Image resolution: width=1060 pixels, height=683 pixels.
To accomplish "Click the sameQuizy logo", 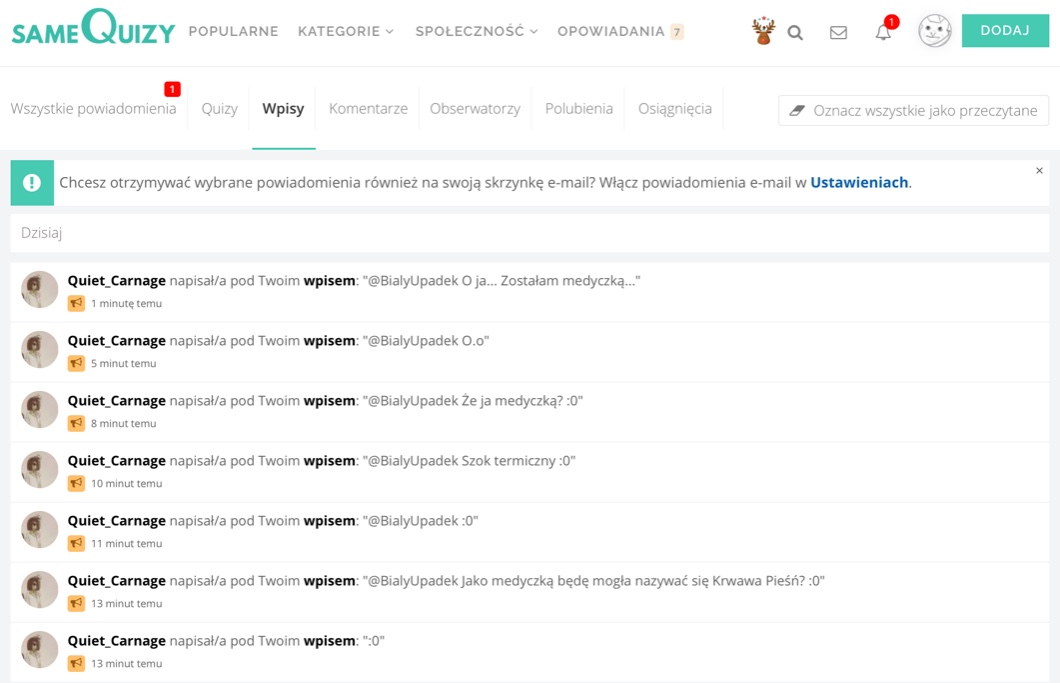I will click(x=93, y=30).
